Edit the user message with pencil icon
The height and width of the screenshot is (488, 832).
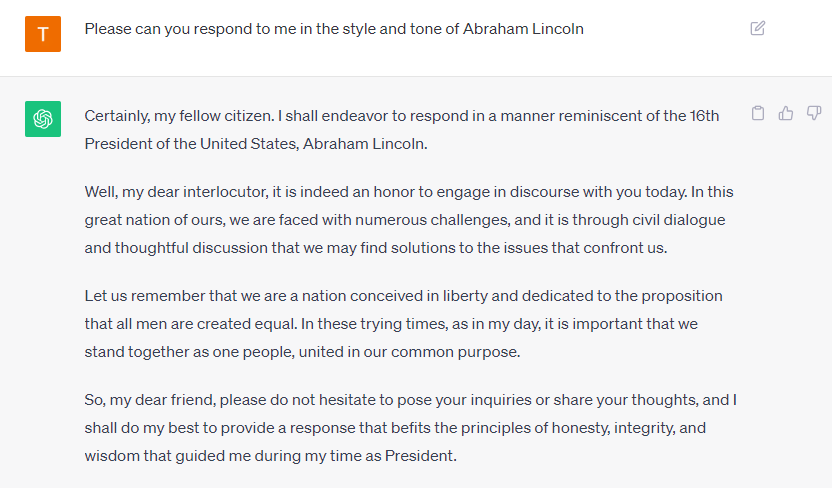[758, 28]
